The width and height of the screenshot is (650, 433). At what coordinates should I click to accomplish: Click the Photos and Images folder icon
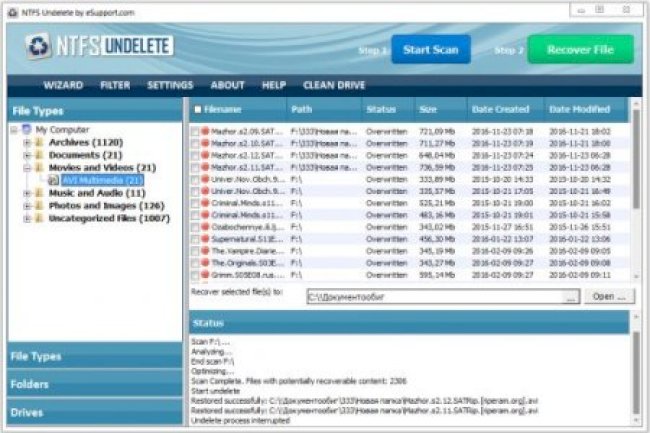click(39, 206)
